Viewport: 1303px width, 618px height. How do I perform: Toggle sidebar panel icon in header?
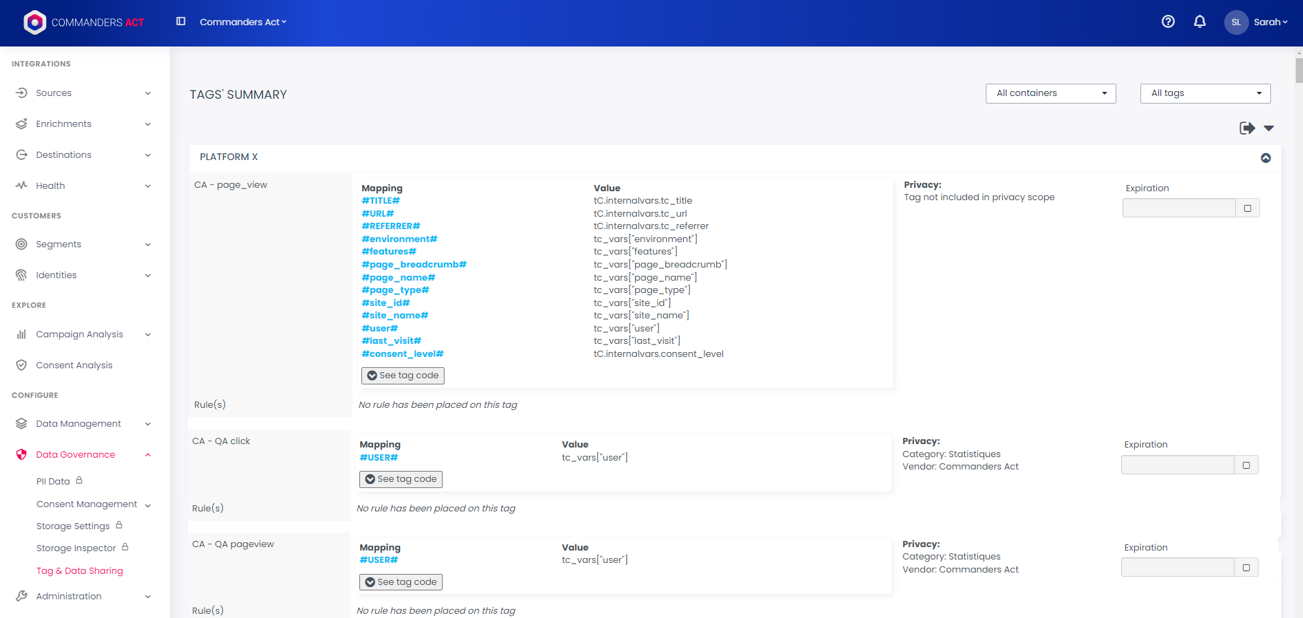(181, 21)
